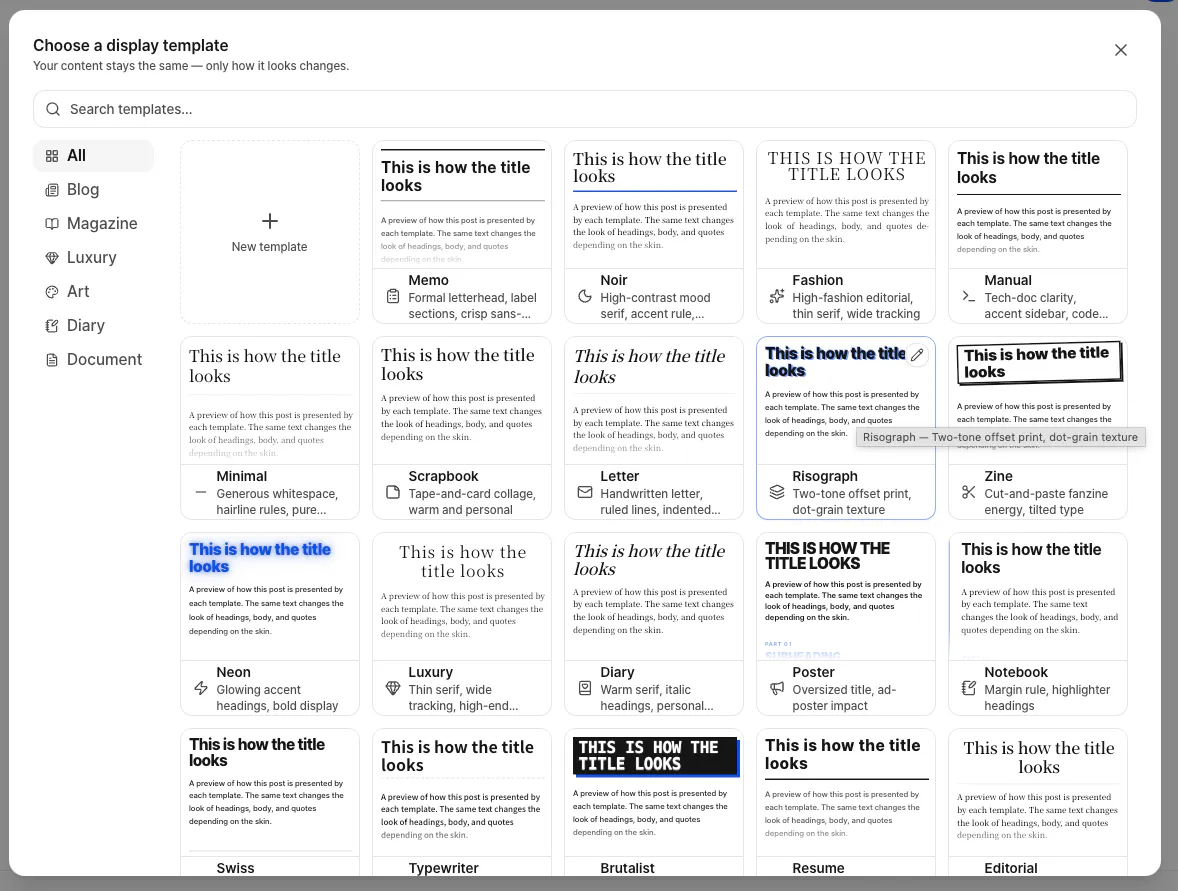
Task: Pick the Scrapbook template preview
Action: click(462, 400)
